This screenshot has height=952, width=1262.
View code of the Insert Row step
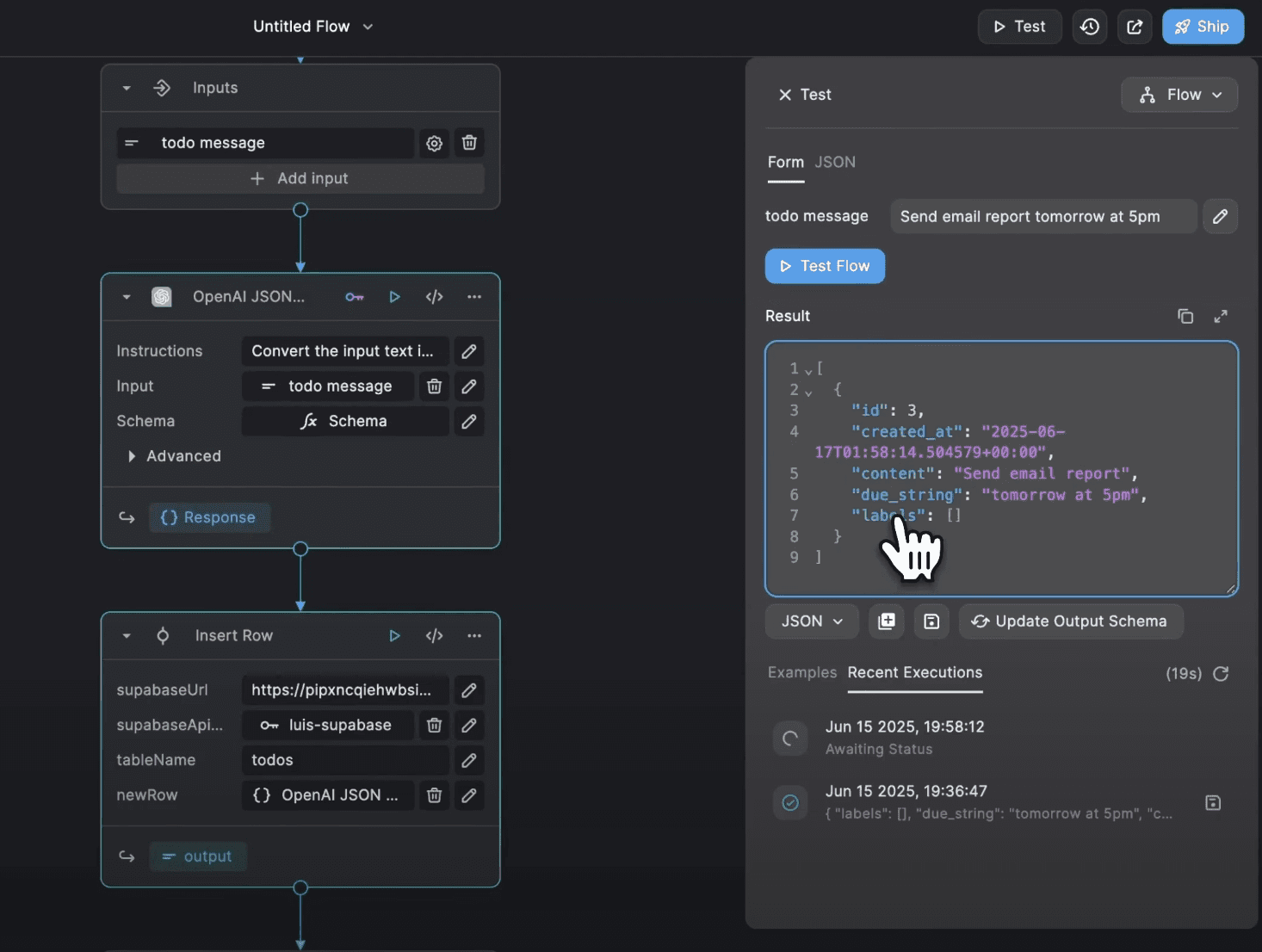point(435,636)
